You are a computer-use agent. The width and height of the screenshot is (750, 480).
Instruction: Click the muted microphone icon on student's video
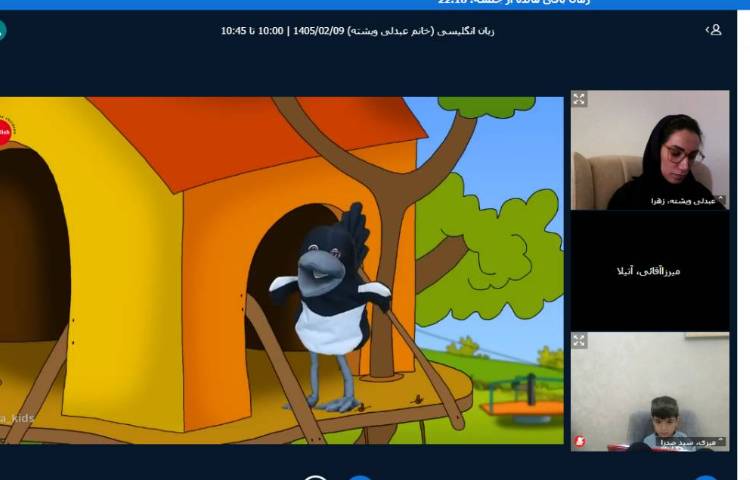point(580,441)
